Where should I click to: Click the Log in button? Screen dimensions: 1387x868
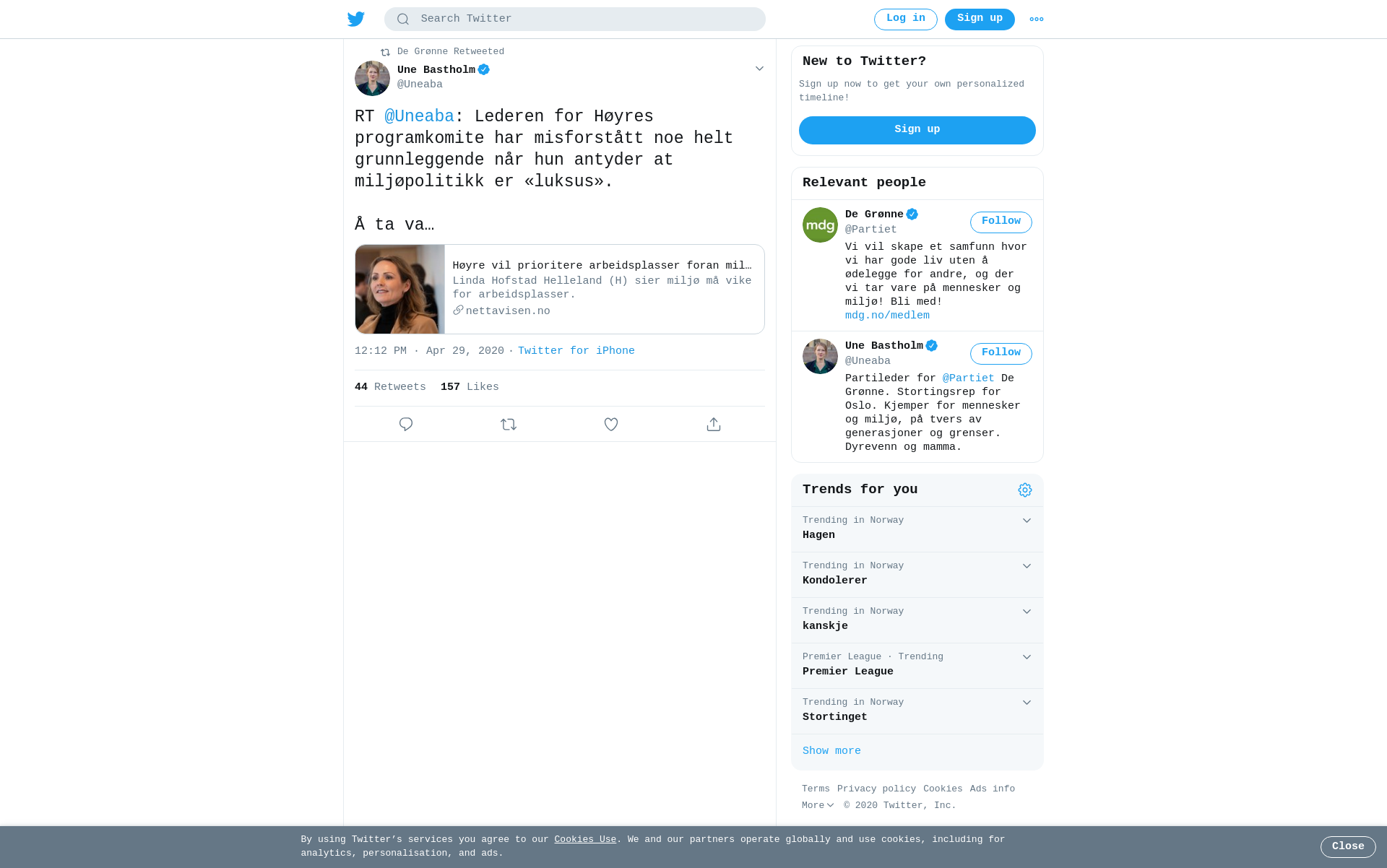coord(906,19)
